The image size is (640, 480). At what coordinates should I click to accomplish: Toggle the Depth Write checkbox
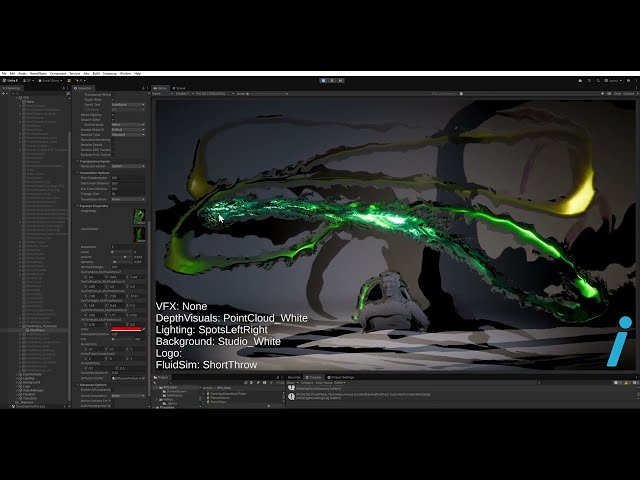pos(113,100)
